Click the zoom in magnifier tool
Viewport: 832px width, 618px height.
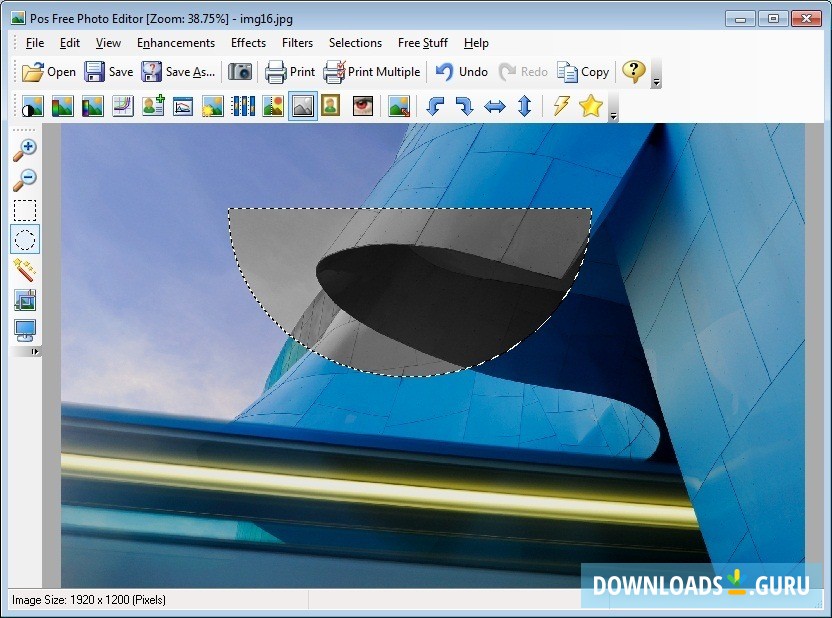click(x=25, y=150)
